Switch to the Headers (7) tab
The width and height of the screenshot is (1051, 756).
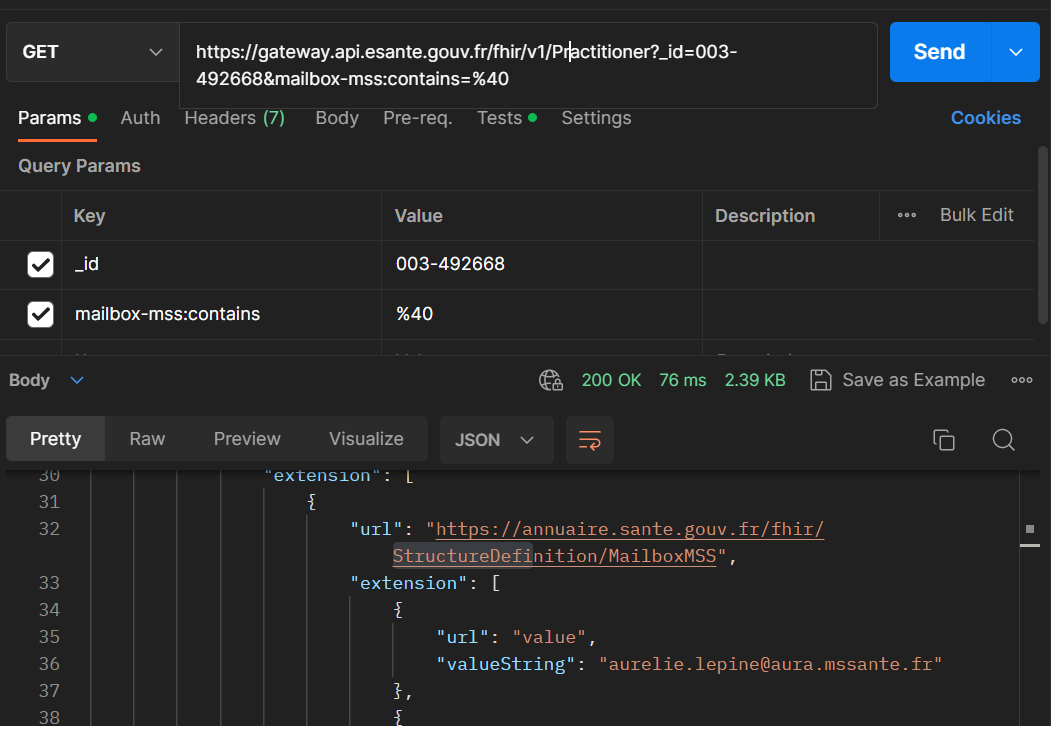(x=234, y=118)
